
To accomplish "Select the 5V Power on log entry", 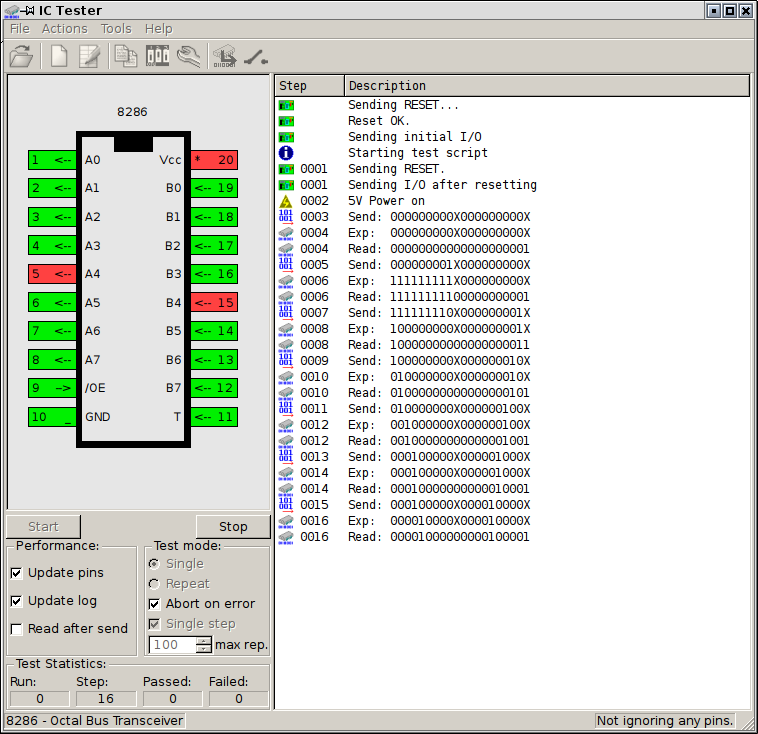I will coord(386,201).
